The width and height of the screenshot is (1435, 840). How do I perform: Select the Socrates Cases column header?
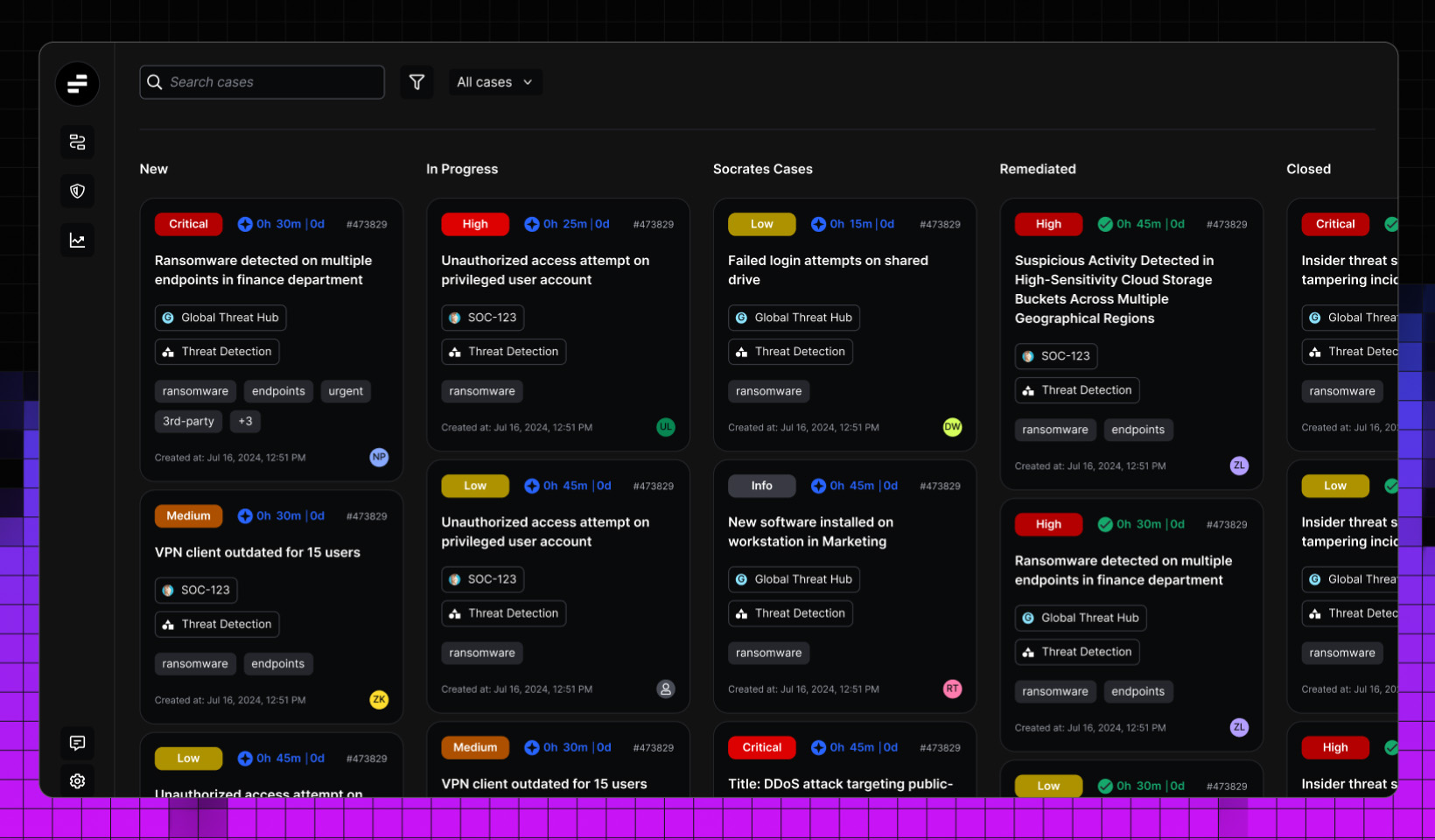762,169
